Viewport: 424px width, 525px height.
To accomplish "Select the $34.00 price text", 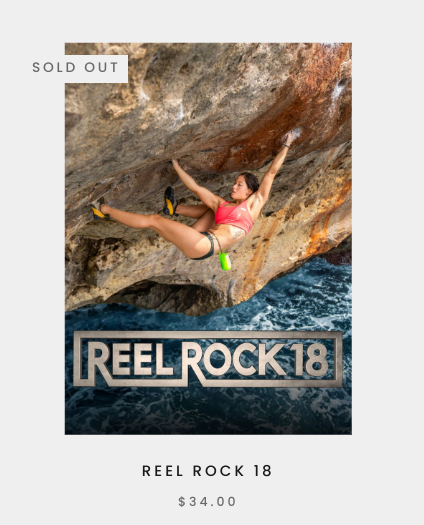I will [207, 502].
